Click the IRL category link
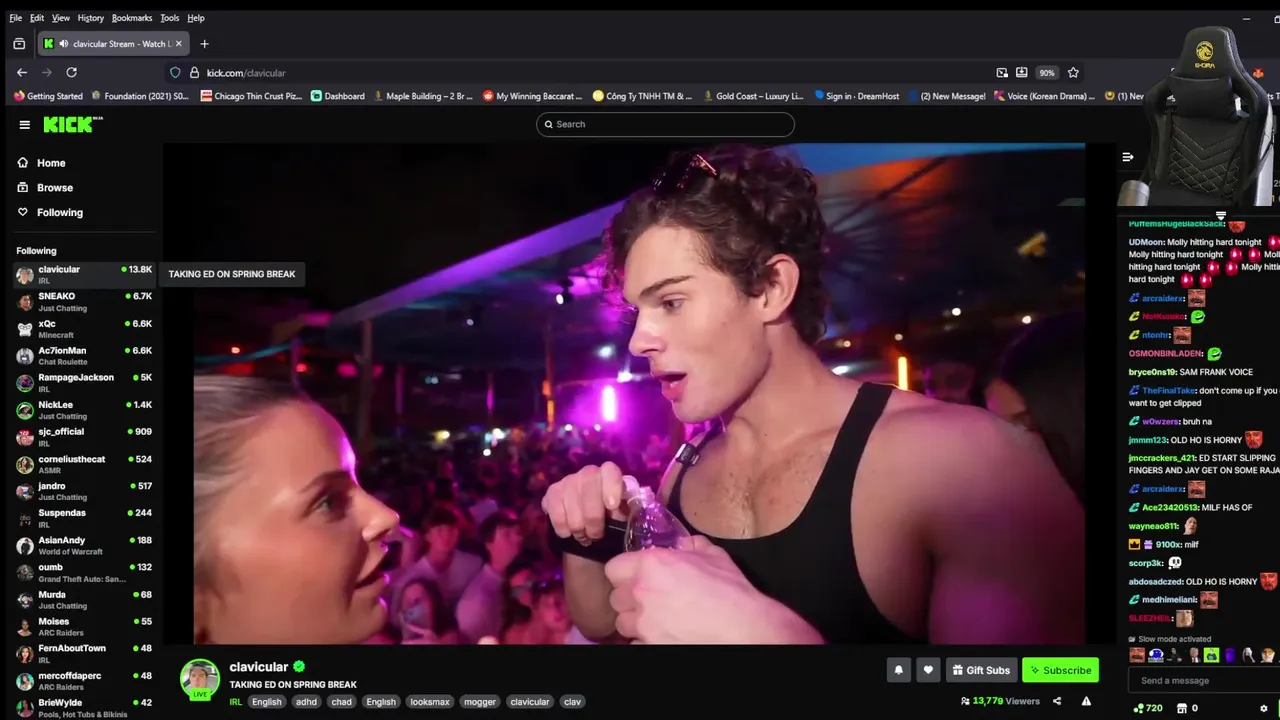 click(x=236, y=702)
